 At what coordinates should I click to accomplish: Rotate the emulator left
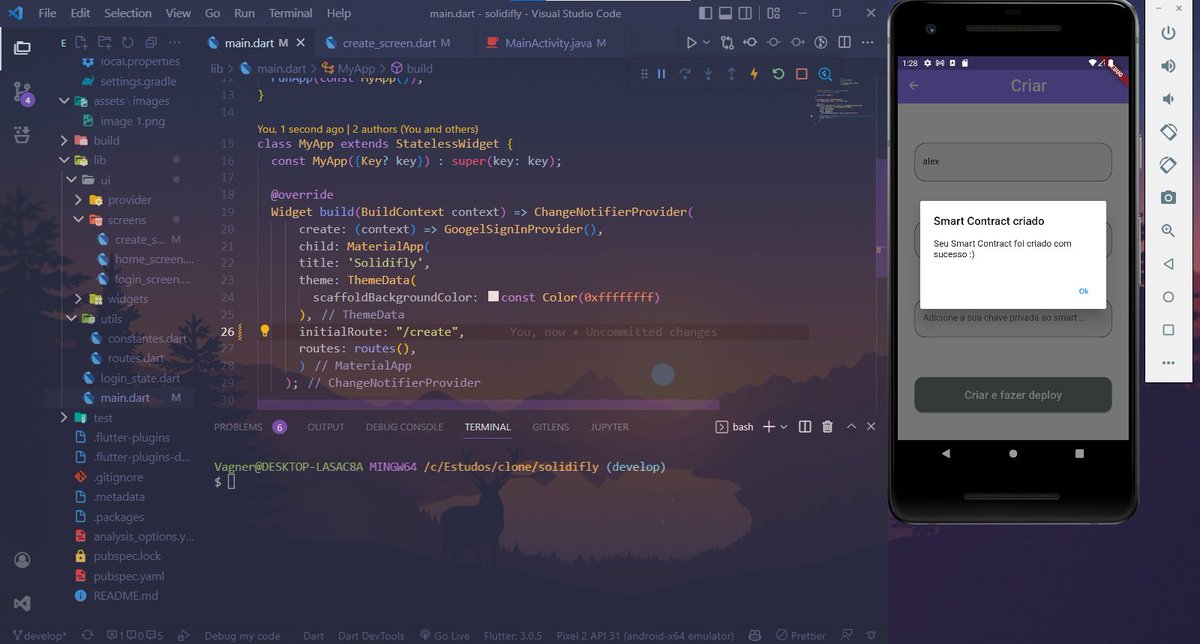(1168, 132)
